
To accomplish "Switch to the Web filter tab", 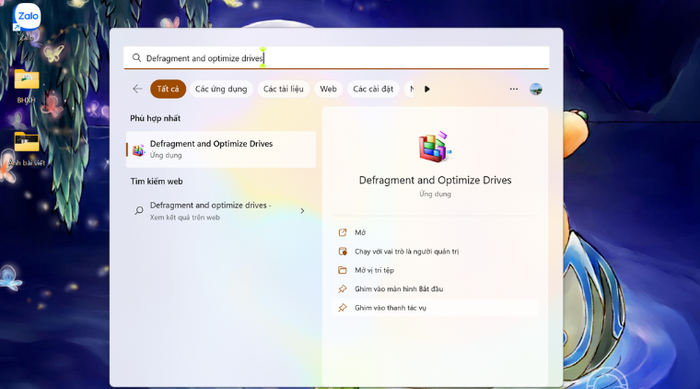I will (x=328, y=89).
